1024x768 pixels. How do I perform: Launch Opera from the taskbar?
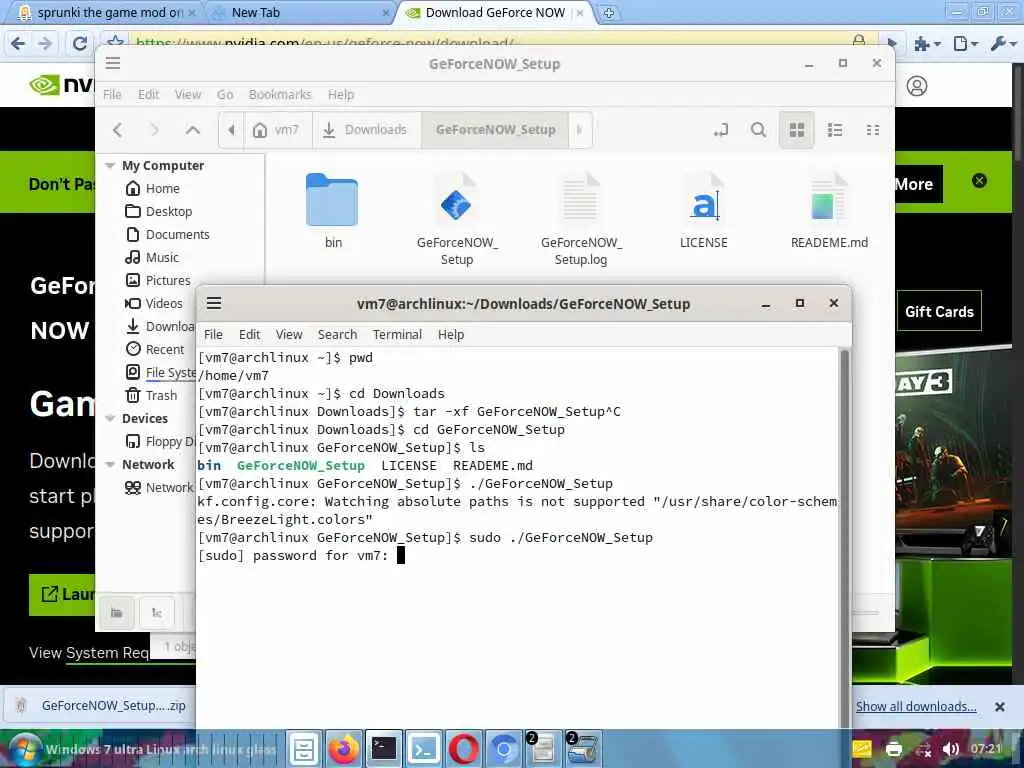tap(463, 749)
